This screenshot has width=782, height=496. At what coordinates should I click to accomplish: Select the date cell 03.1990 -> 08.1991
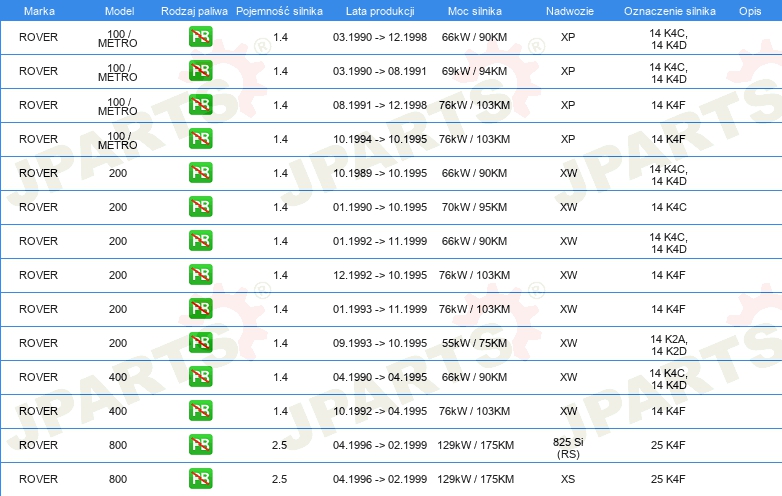click(380, 71)
